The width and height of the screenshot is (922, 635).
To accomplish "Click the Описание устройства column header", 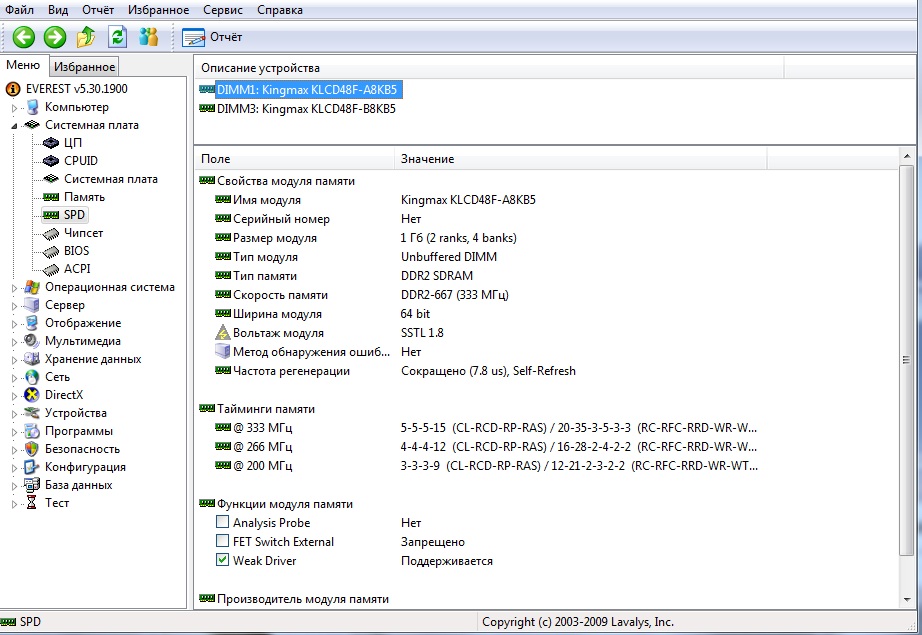I will point(489,68).
